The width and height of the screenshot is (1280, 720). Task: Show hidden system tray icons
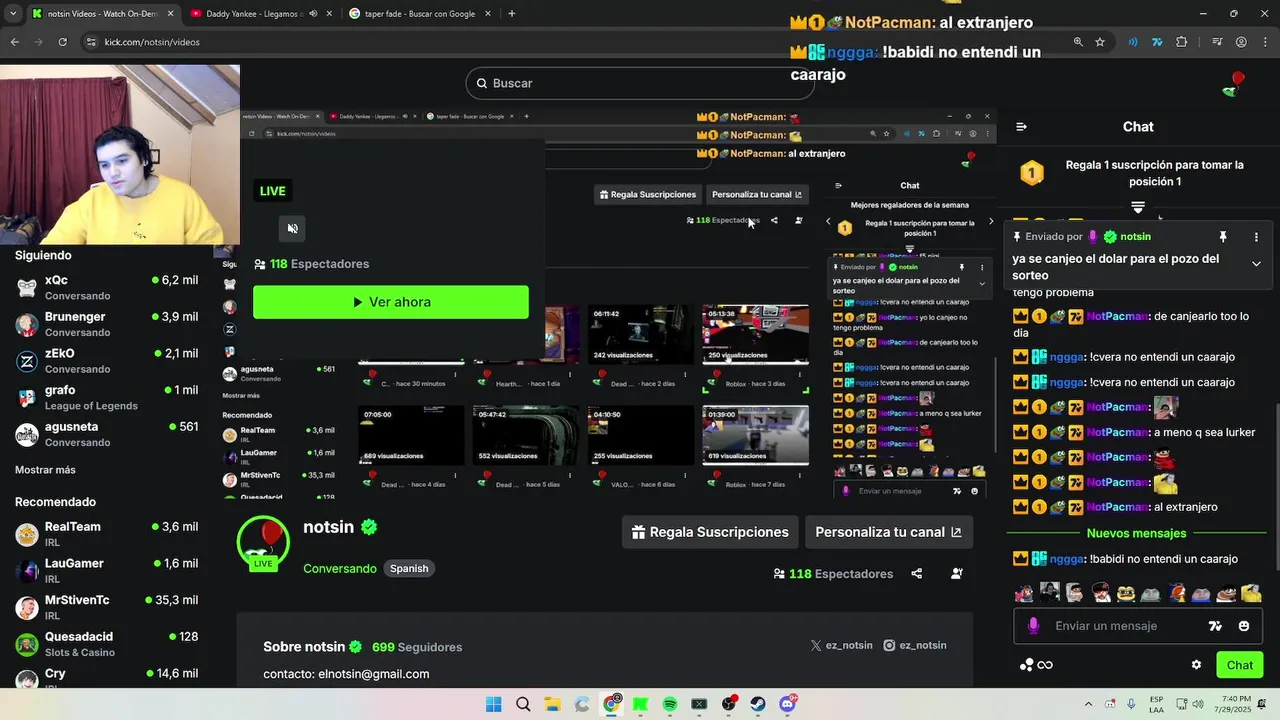click(x=1090, y=704)
